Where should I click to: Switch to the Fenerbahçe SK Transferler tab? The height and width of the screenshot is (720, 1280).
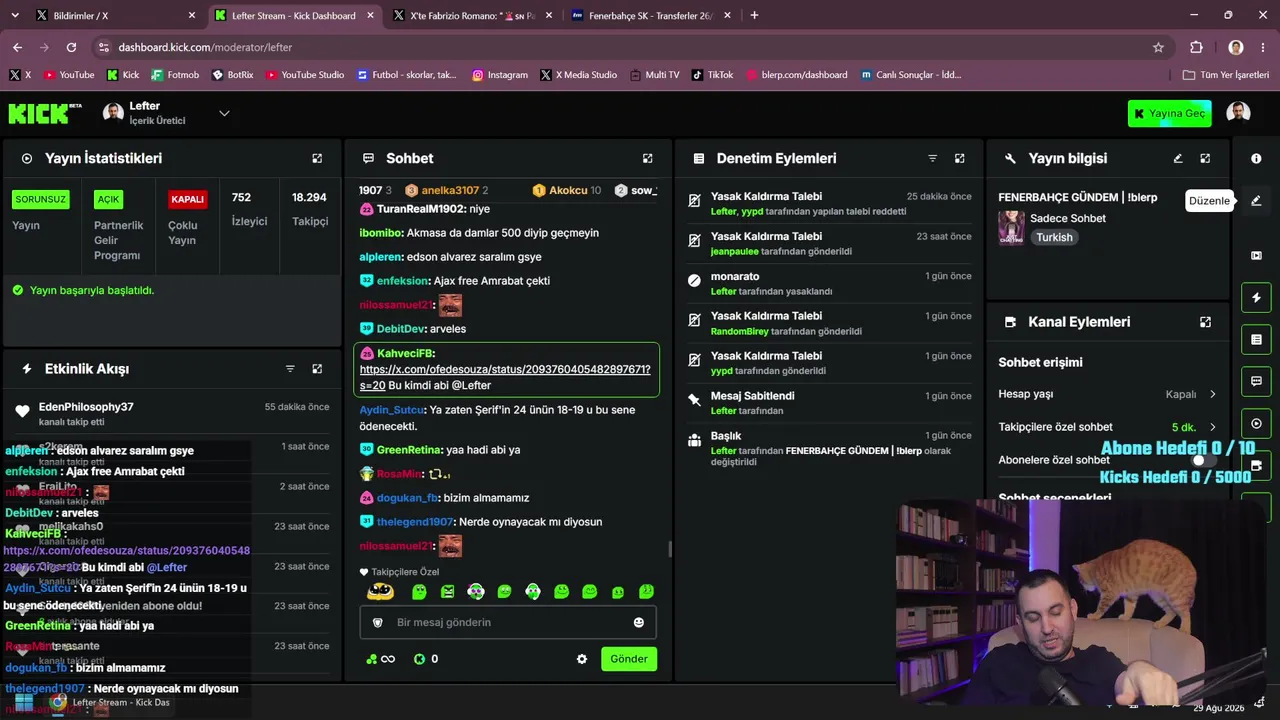click(650, 15)
